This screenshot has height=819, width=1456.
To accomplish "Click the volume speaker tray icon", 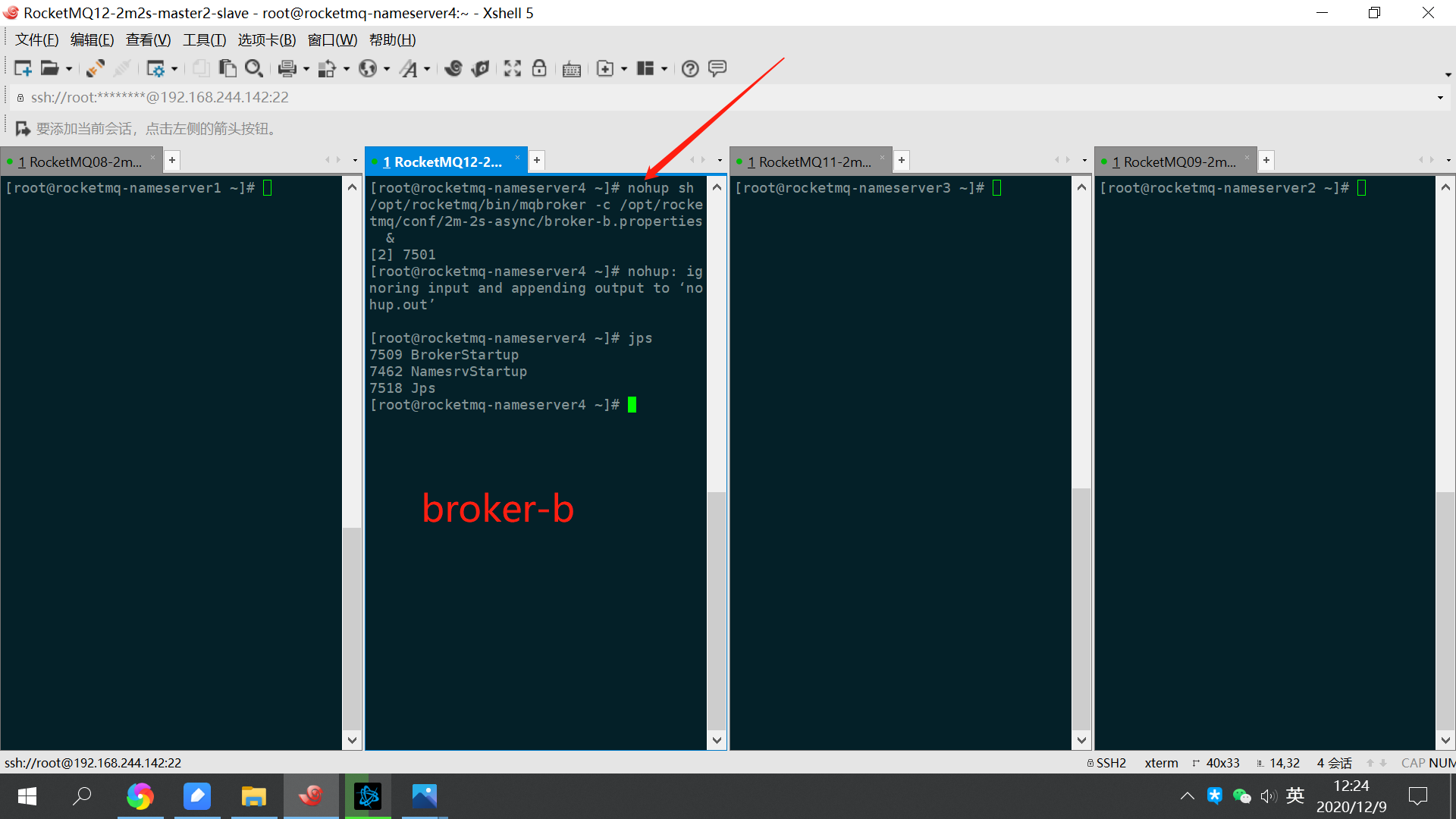I will point(1268,795).
